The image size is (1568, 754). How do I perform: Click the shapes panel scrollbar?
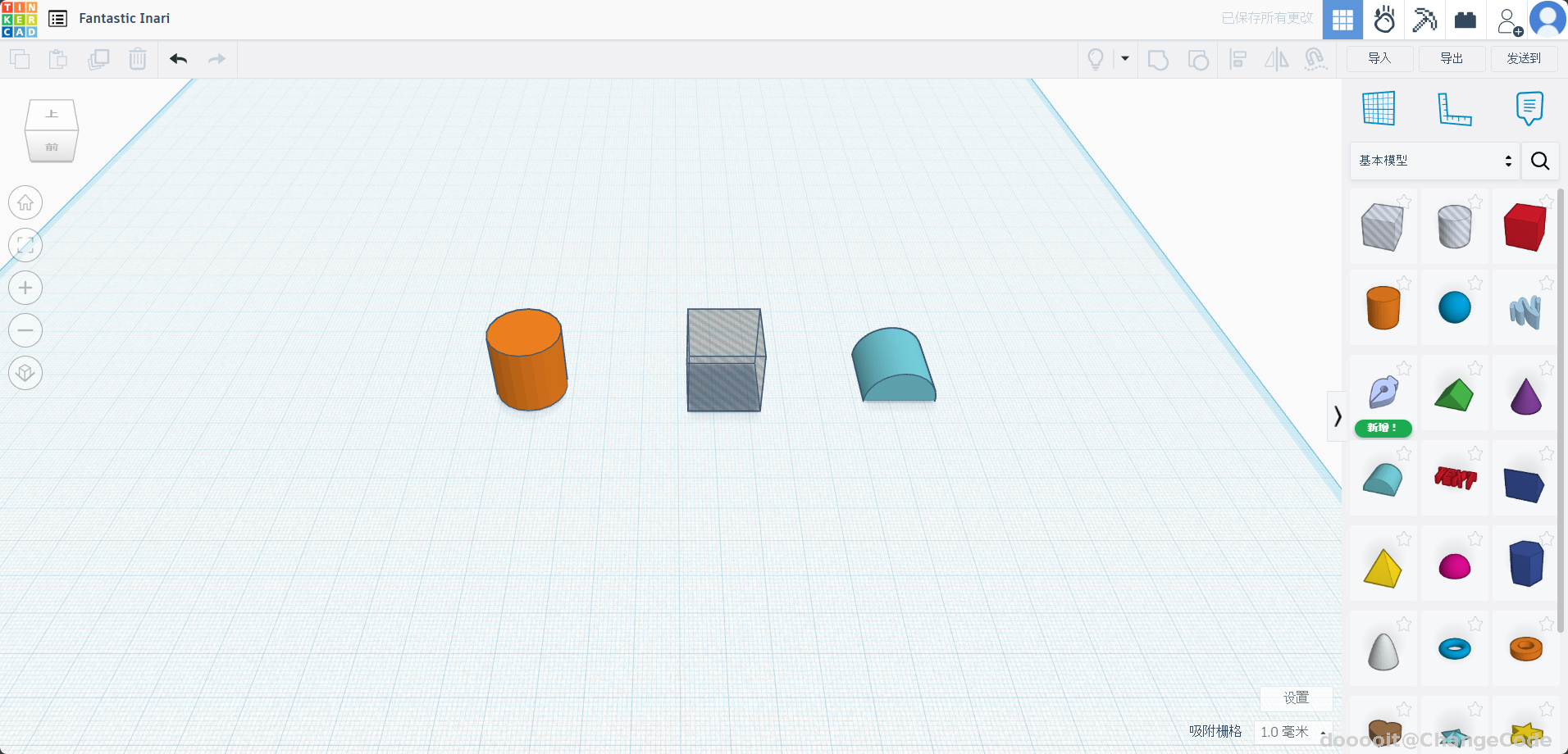point(1561,410)
